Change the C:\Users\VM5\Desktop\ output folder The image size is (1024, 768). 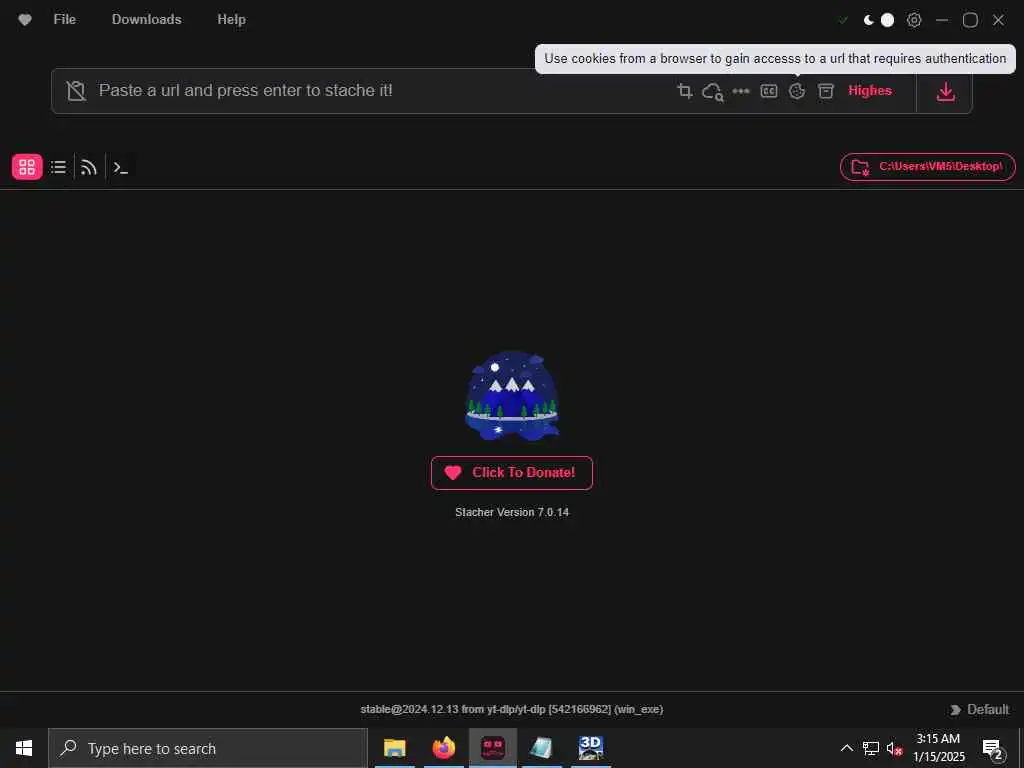coord(927,167)
